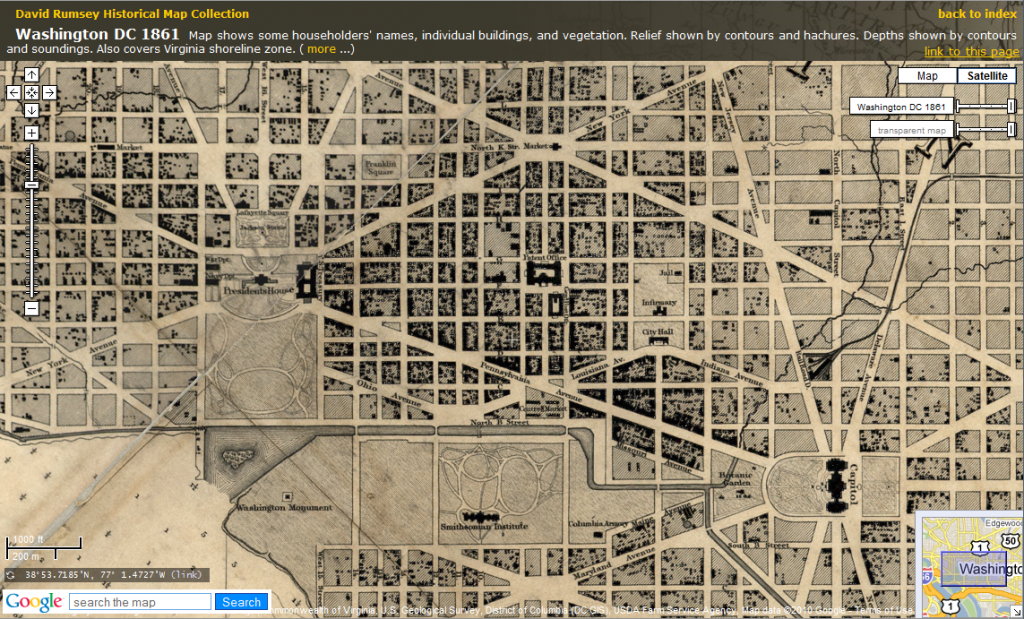1024x619 pixels.
Task: Click the zoom level slider handle
Action: pos(31,185)
